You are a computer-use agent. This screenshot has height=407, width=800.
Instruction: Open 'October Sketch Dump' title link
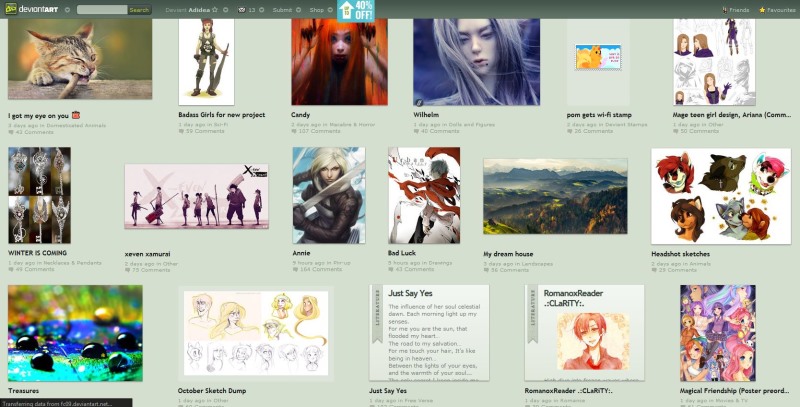(x=212, y=391)
